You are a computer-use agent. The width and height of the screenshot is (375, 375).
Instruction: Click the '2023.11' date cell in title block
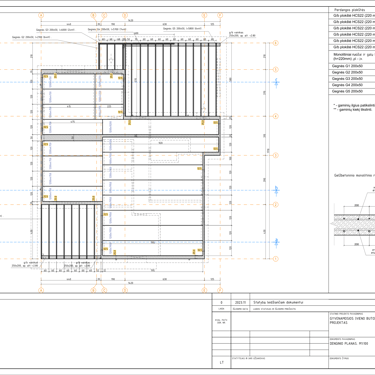click(x=240, y=303)
